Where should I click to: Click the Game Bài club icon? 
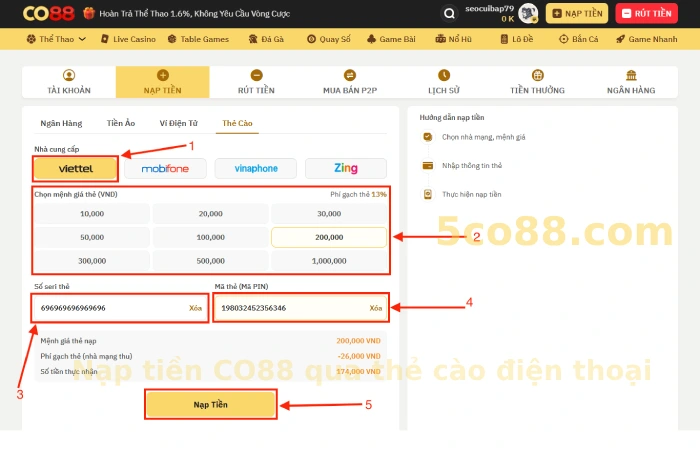(371, 39)
